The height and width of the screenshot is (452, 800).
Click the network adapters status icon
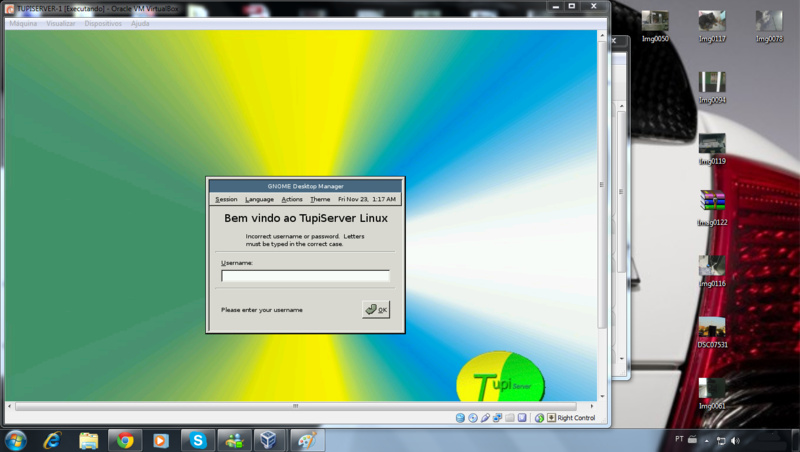497,418
